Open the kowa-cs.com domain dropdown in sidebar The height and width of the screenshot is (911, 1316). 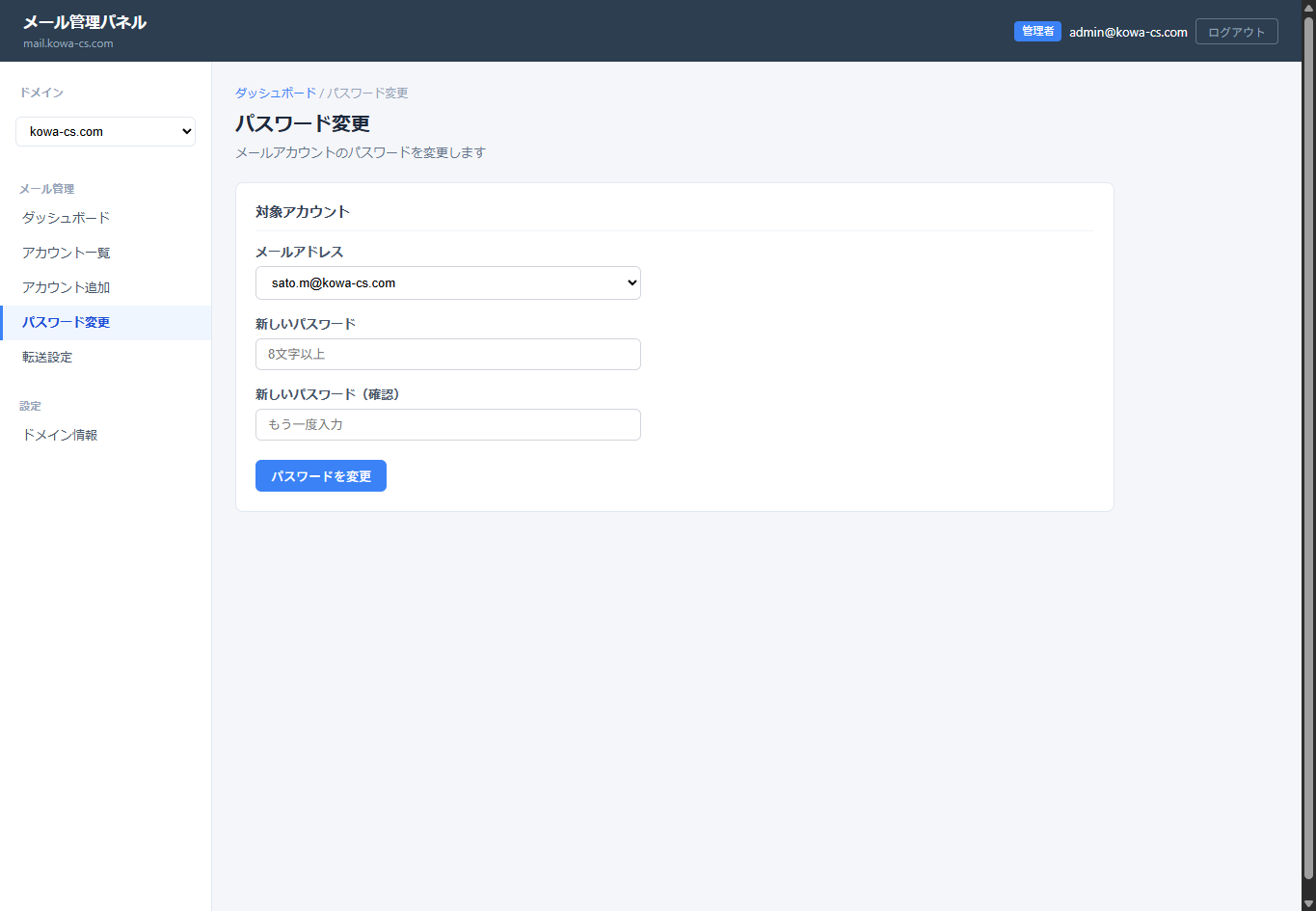click(105, 132)
